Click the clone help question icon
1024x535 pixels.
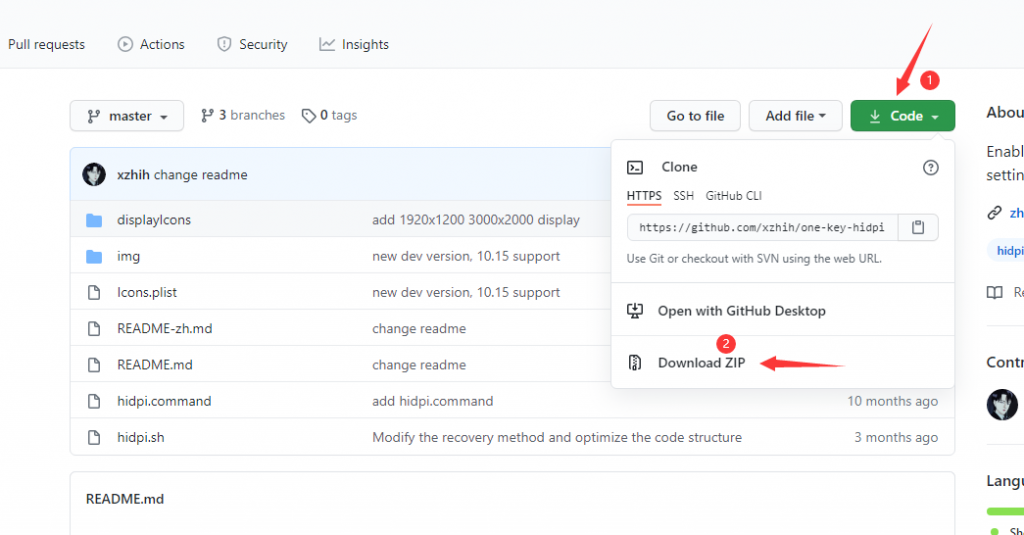pos(931,167)
